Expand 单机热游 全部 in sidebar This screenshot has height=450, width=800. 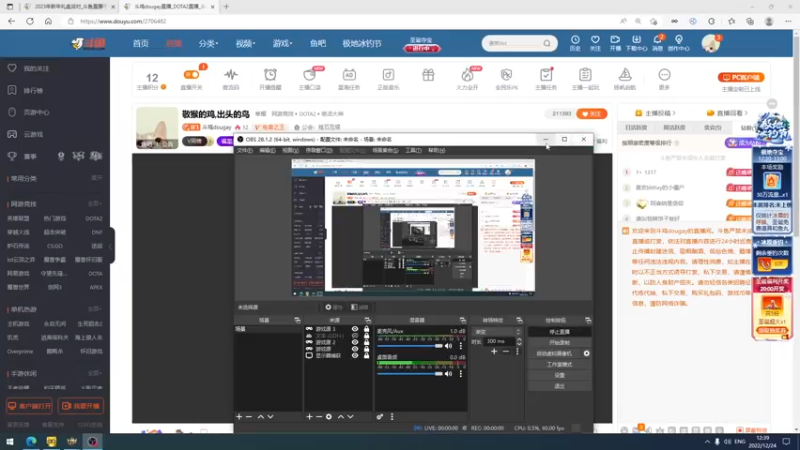pos(94,309)
